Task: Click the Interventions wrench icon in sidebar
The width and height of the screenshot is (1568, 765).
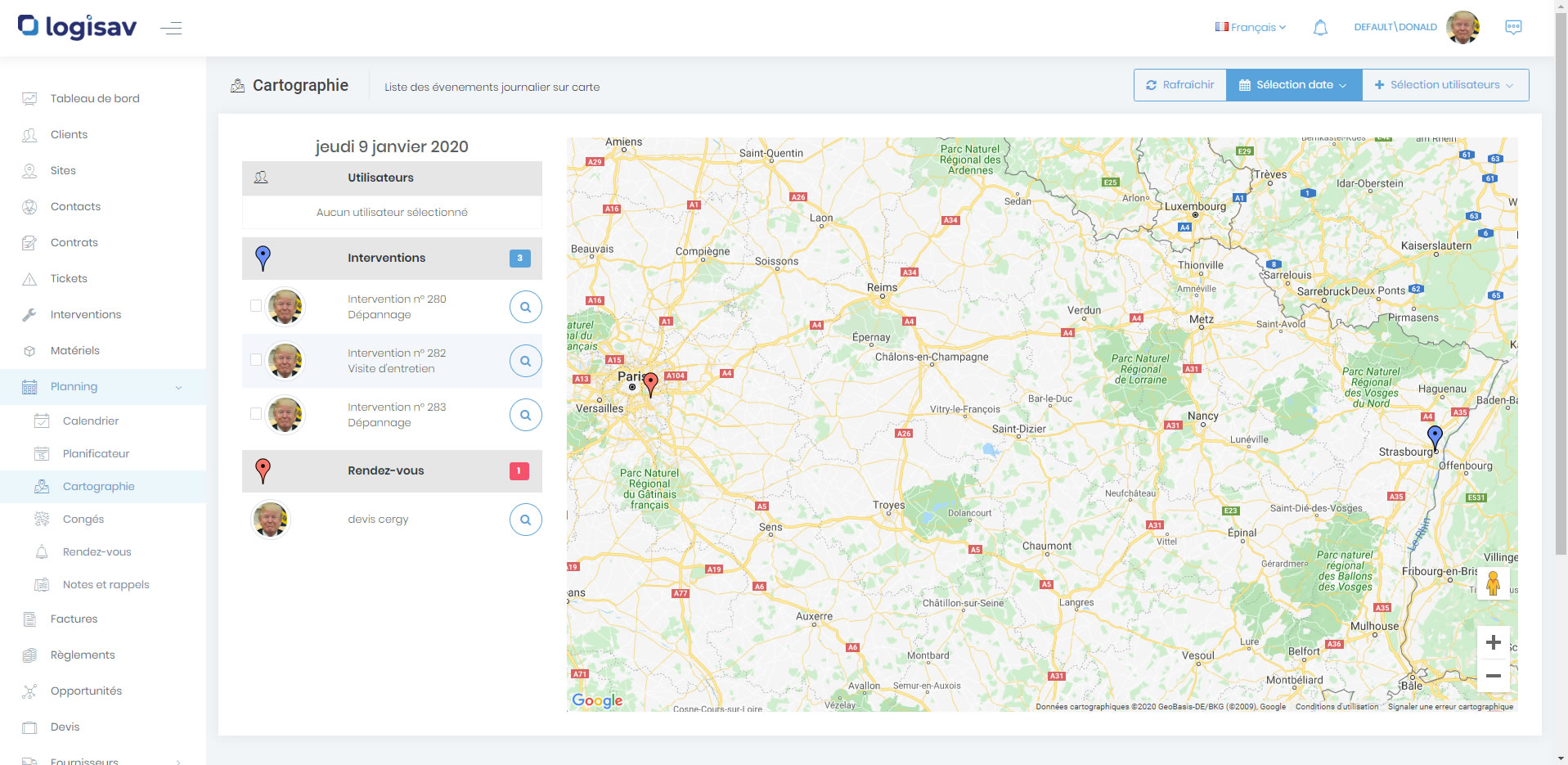Action: [x=29, y=314]
